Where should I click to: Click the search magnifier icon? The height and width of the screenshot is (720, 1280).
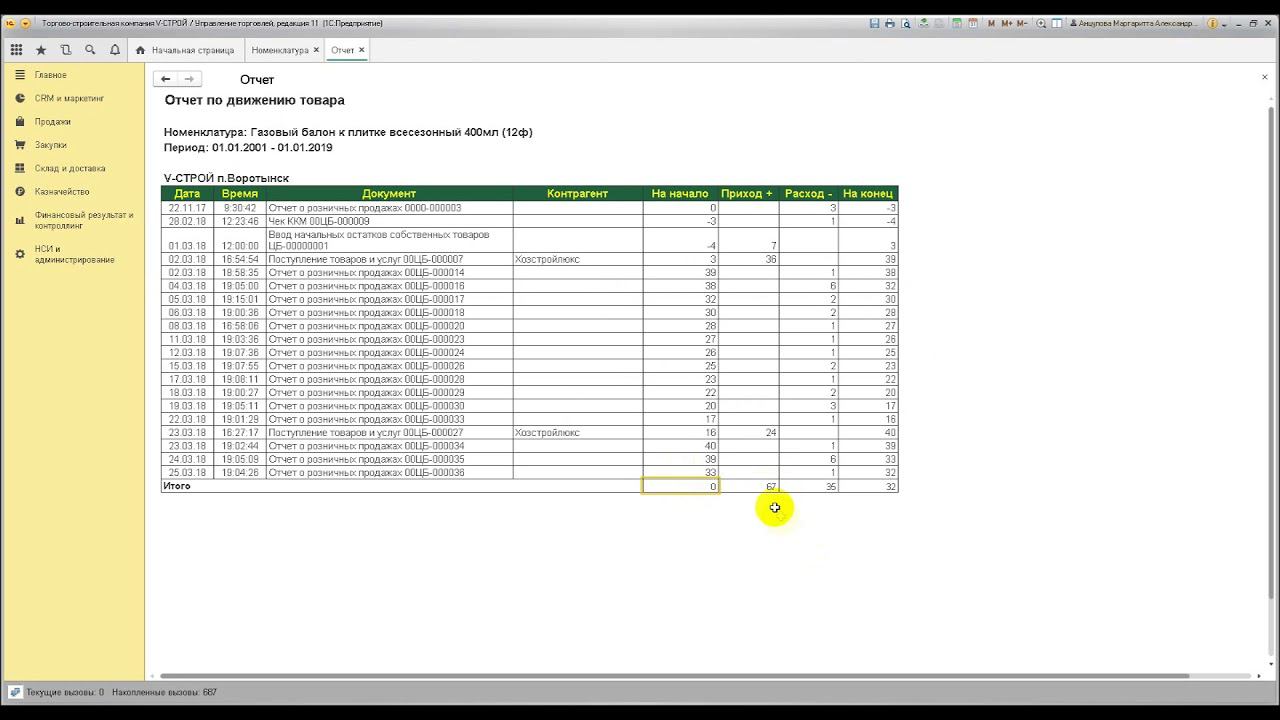click(x=90, y=50)
